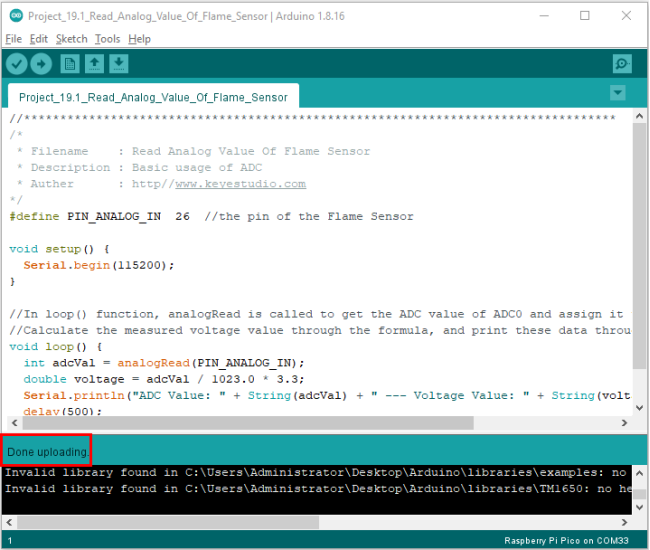Minimize the Arduino window
650x550 pixels.
(x=544, y=16)
